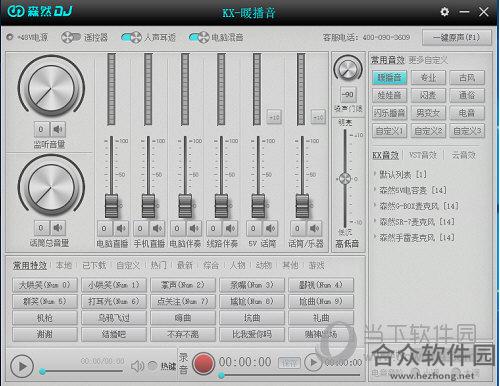The height and width of the screenshot is (386, 500).
Task: Open the 游戏 effects tab
Action: click(316, 265)
